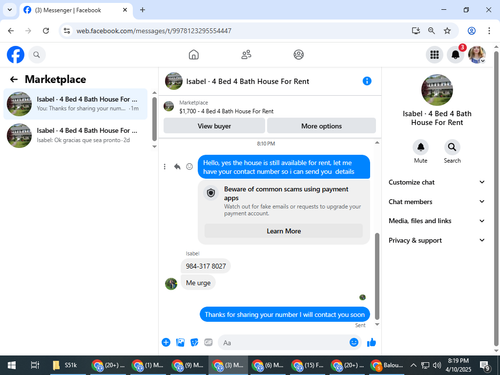The image size is (500, 375).
Task: Open the blue plus more-actions icon
Action: click(x=166, y=342)
